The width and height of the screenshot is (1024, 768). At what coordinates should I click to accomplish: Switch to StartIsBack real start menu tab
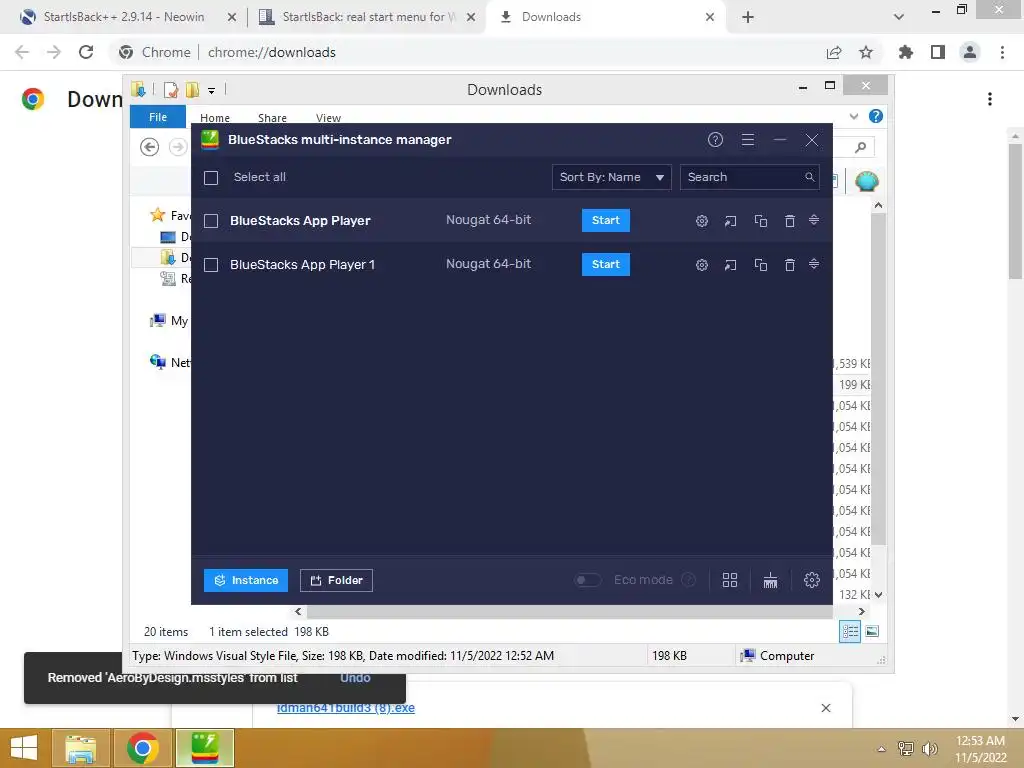coord(366,17)
